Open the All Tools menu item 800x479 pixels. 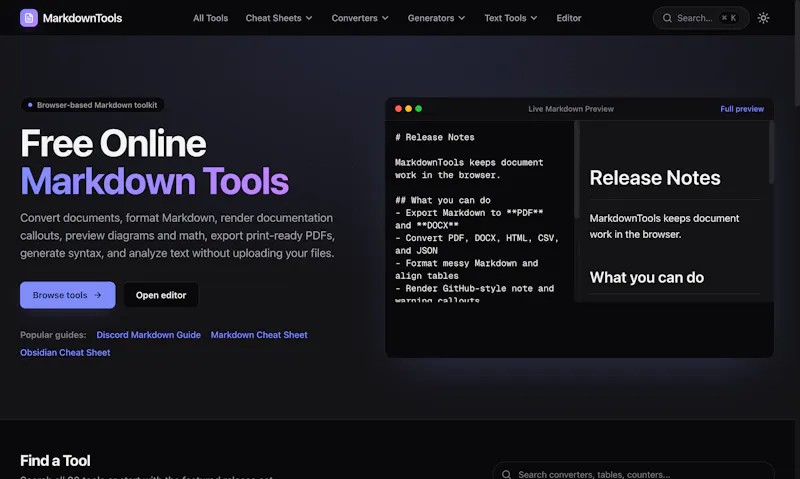point(210,18)
